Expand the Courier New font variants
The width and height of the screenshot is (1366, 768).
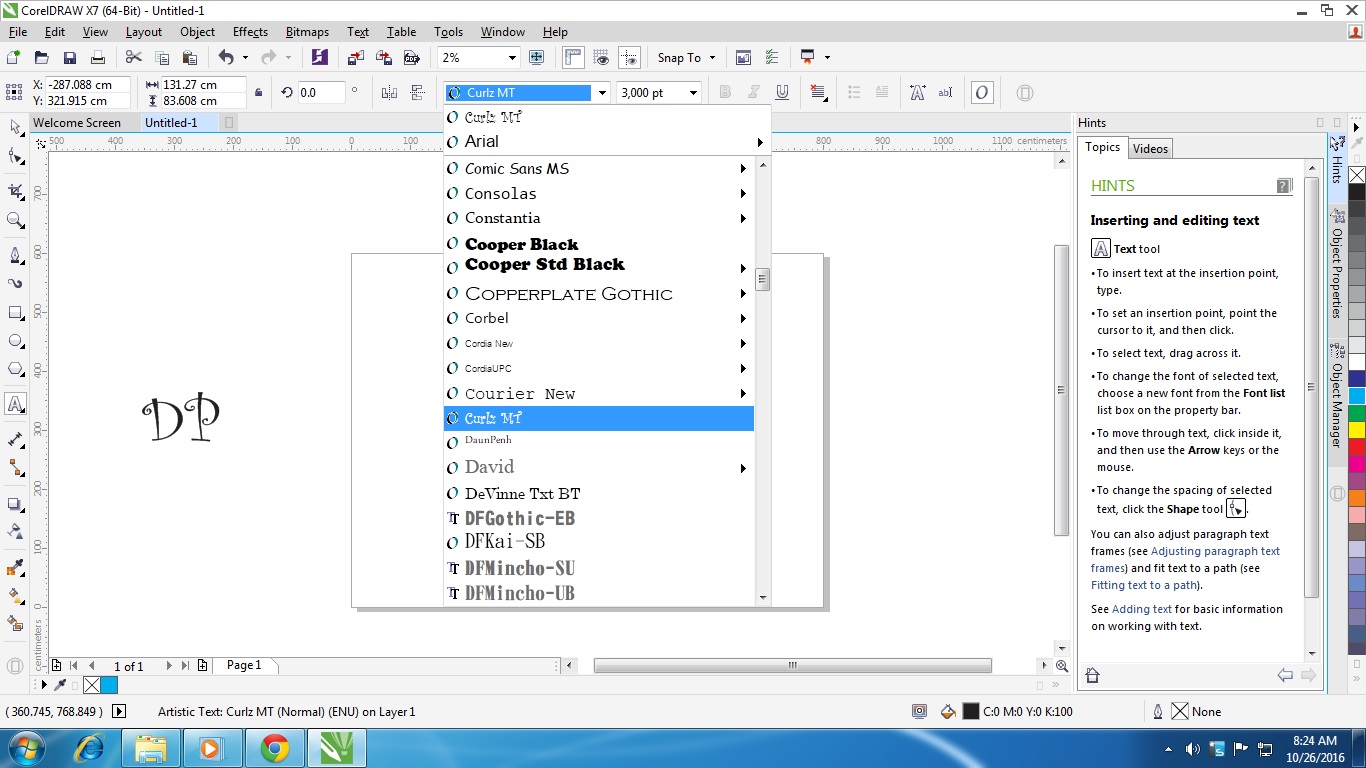pos(743,394)
